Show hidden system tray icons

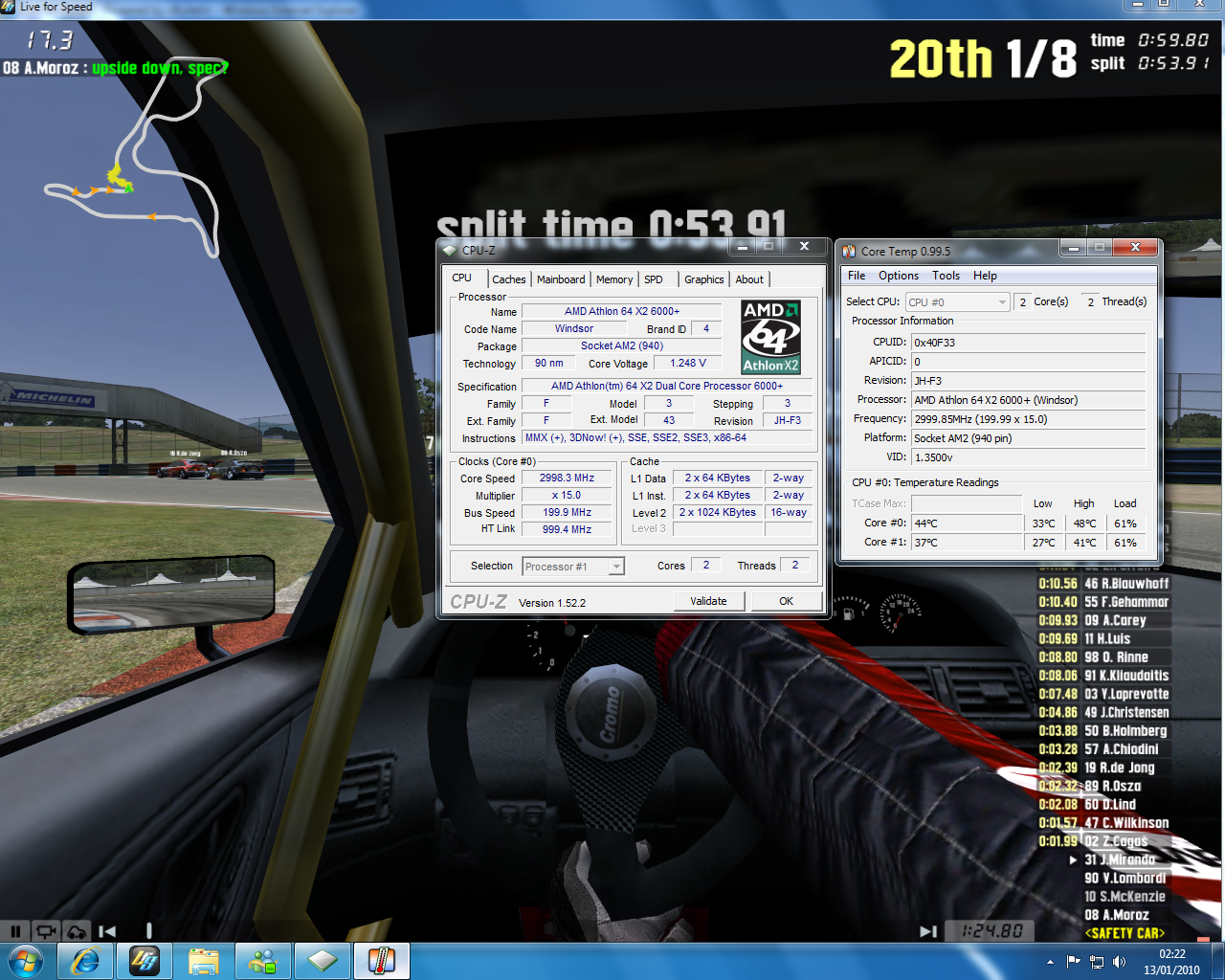(x=1050, y=962)
